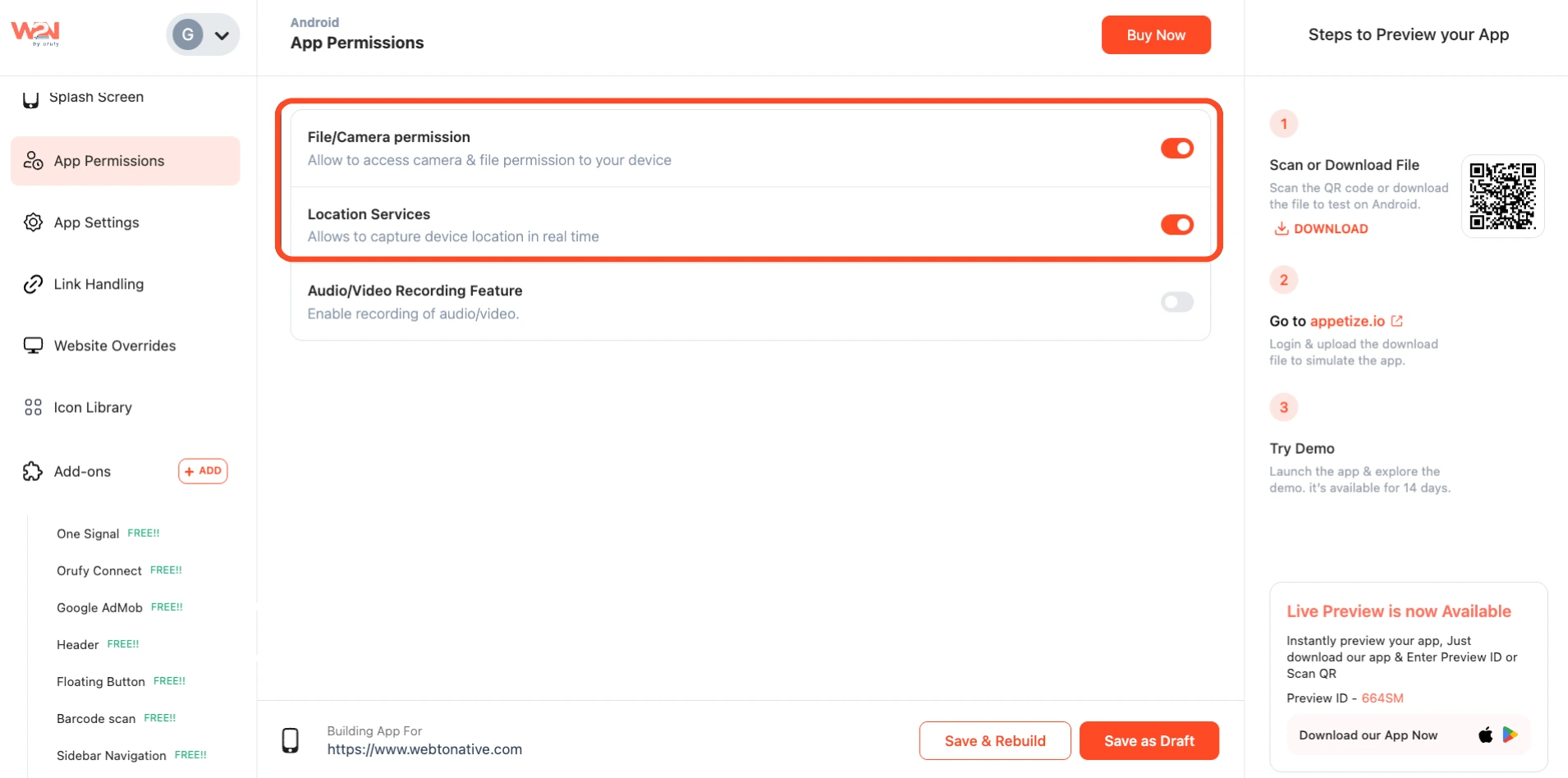Follow the appetize.io link

tap(1347, 321)
